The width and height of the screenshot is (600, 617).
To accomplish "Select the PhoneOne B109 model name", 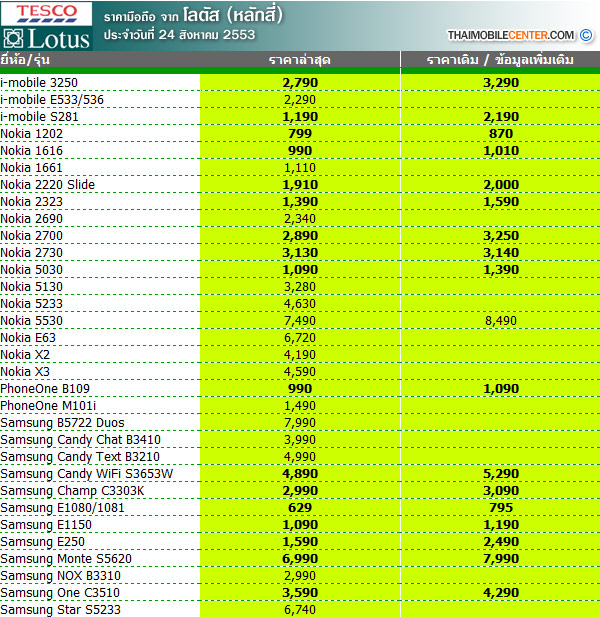I will tap(45, 388).
